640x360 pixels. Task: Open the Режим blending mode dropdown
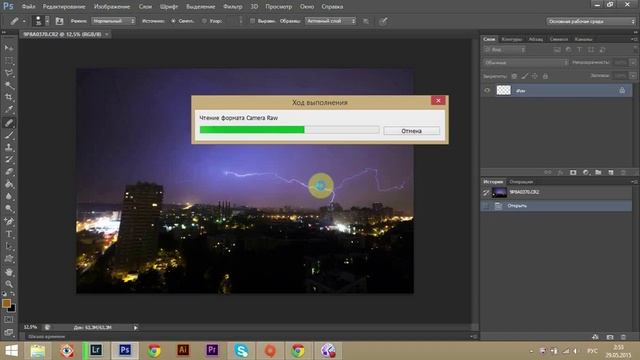tap(113, 21)
